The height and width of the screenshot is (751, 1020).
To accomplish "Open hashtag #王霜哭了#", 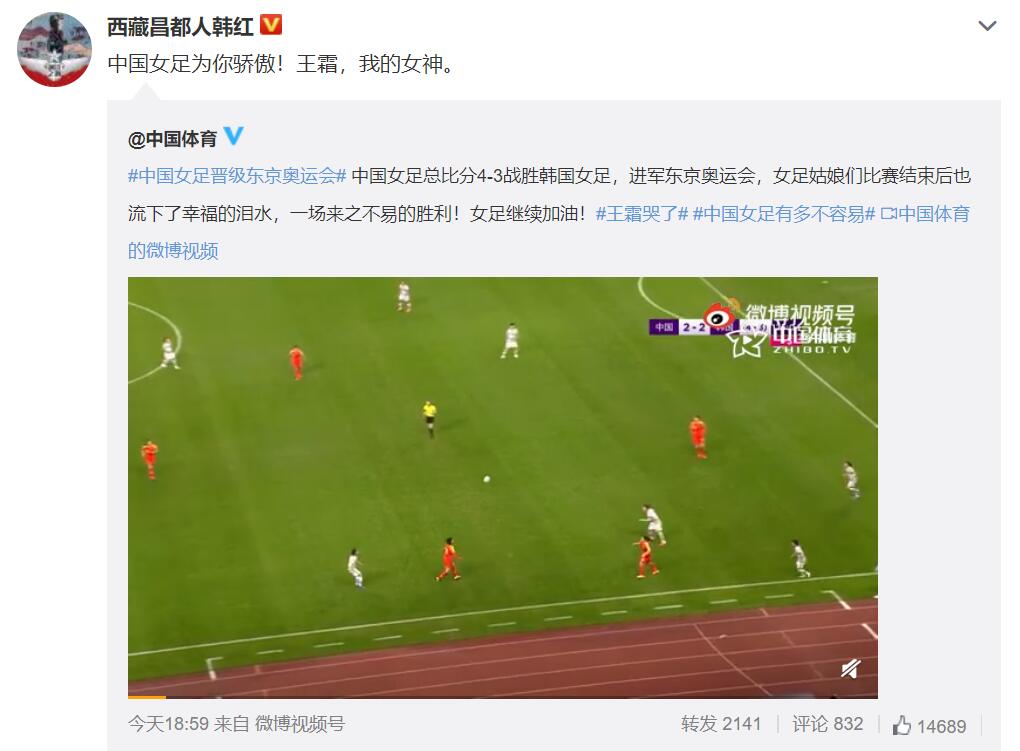I will tap(642, 213).
